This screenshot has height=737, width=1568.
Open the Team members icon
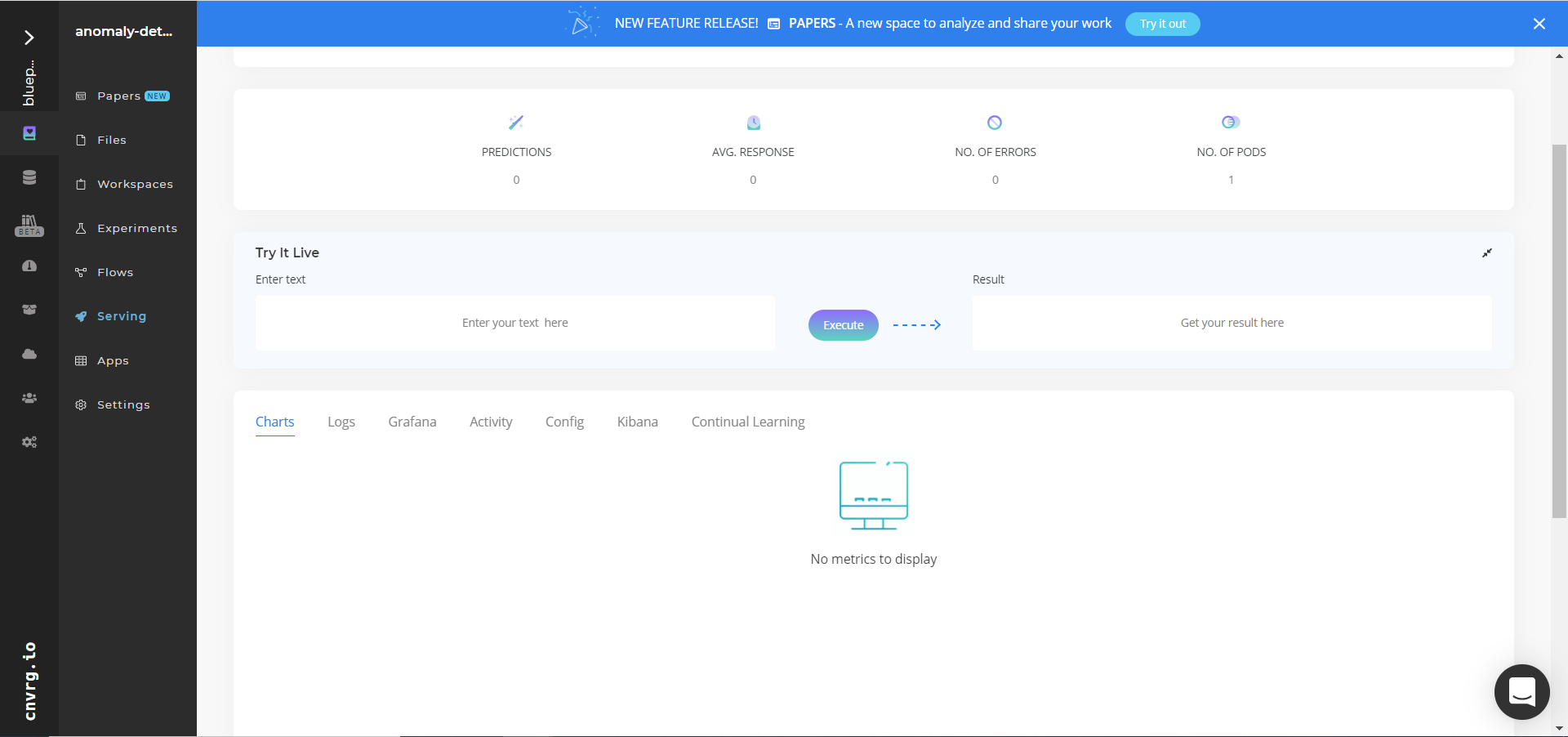[29, 398]
